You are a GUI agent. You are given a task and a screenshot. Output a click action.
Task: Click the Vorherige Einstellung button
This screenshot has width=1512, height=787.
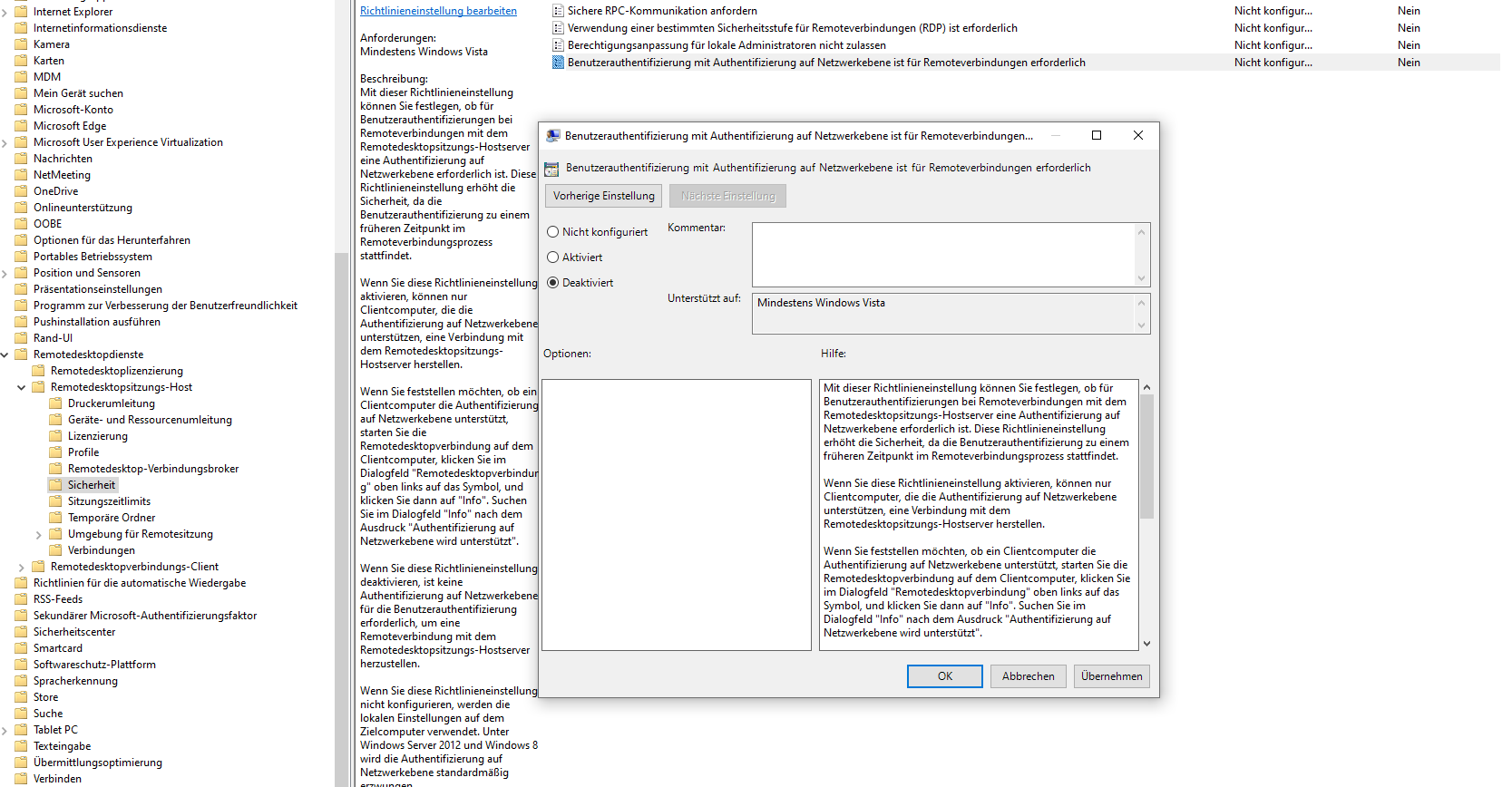point(603,196)
